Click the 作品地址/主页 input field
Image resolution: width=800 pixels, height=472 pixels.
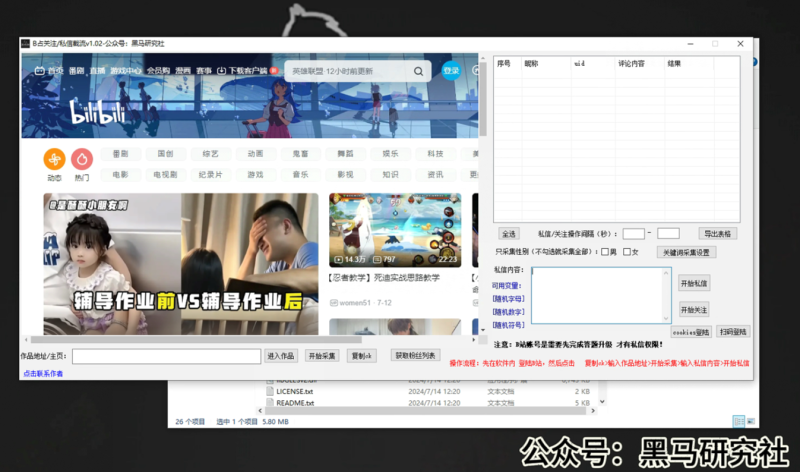coord(166,356)
